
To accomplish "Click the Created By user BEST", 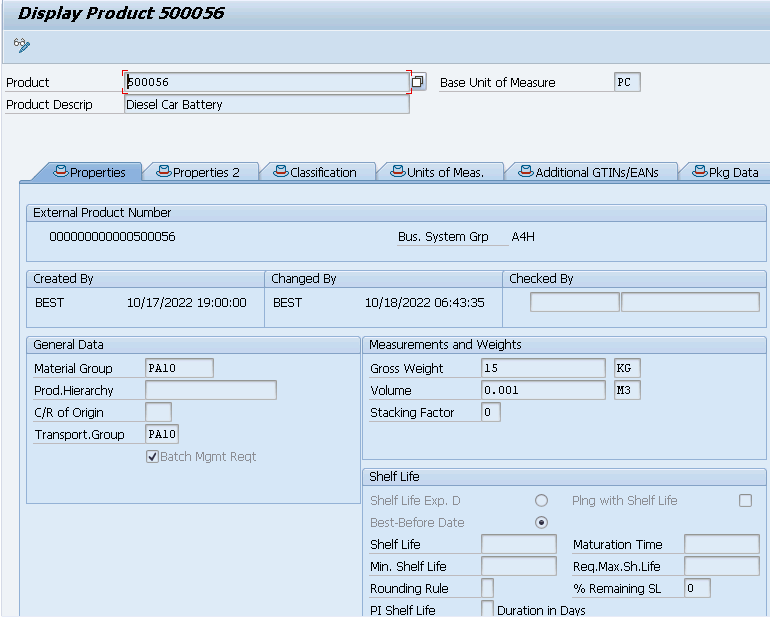I will pyautogui.click(x=50, y=302).
